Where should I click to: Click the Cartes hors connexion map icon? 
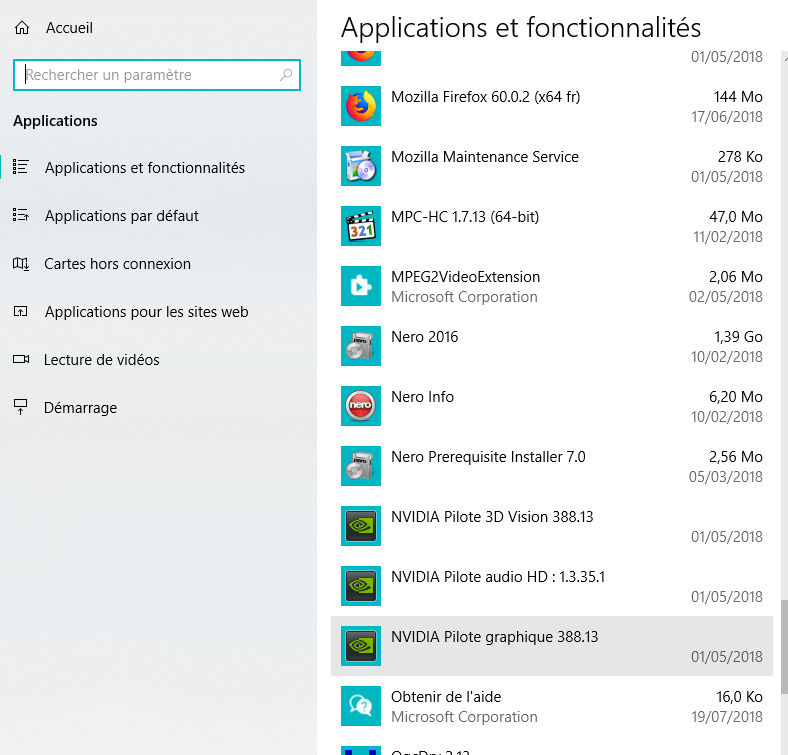[21, 263]
